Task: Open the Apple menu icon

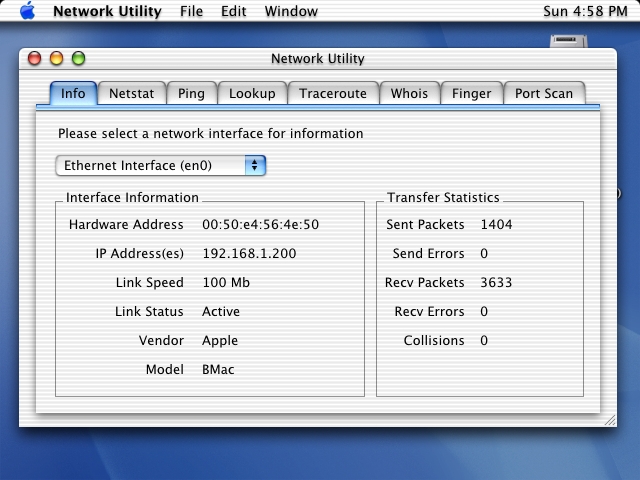Action: coord(27,11)
